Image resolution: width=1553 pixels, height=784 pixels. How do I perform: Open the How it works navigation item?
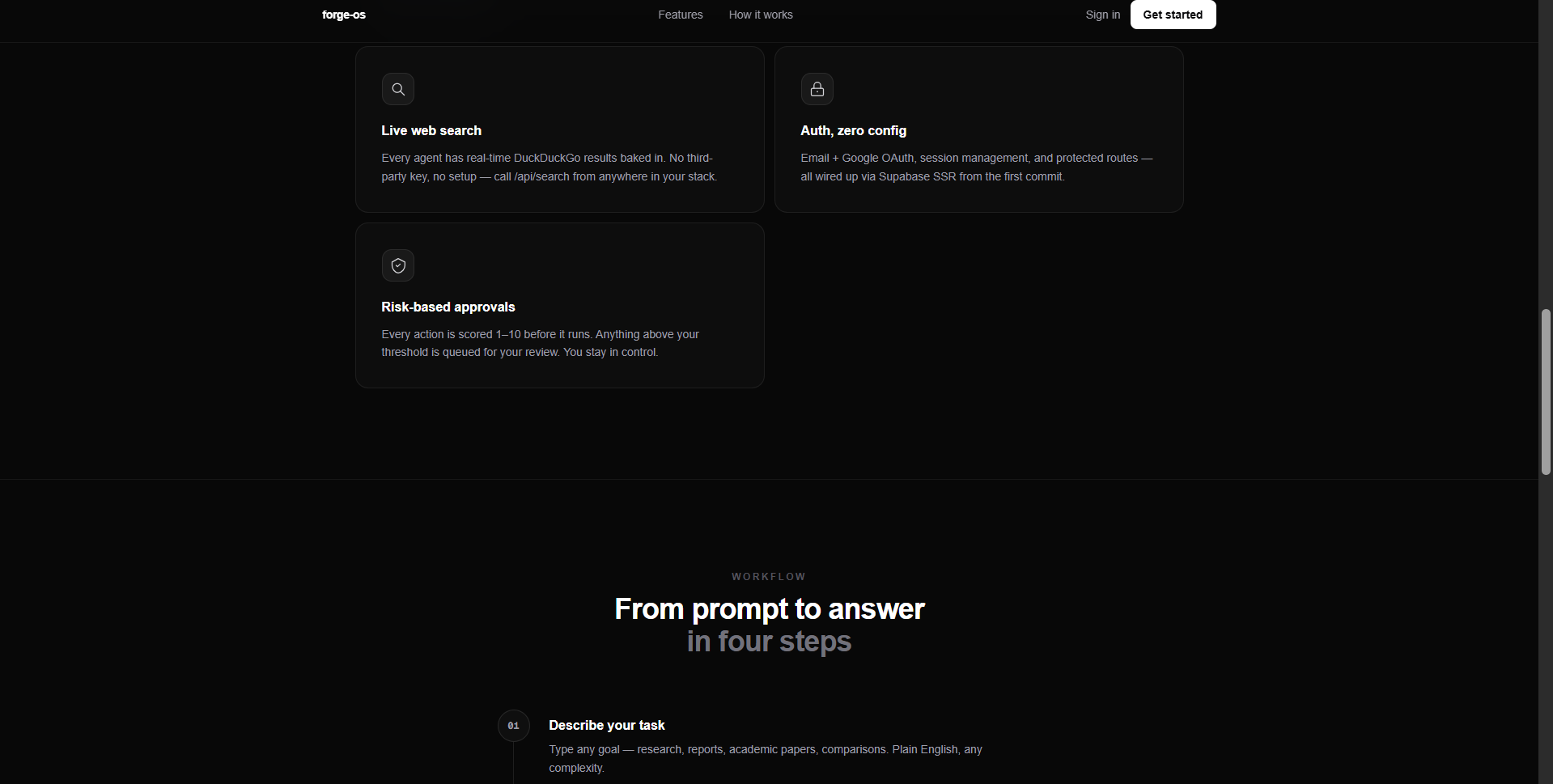point(760,15)
